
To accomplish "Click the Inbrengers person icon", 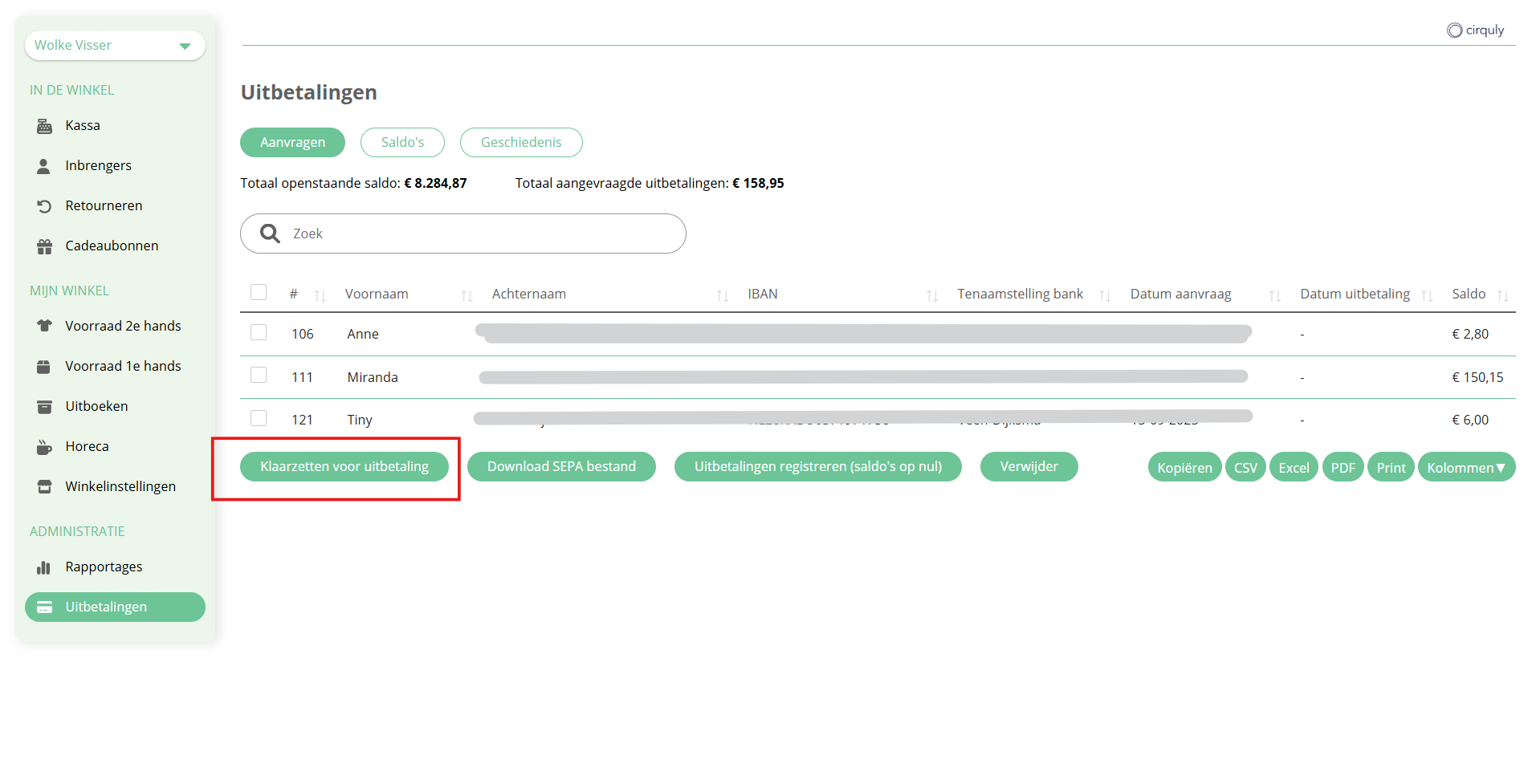I will (x=44, y=166).
